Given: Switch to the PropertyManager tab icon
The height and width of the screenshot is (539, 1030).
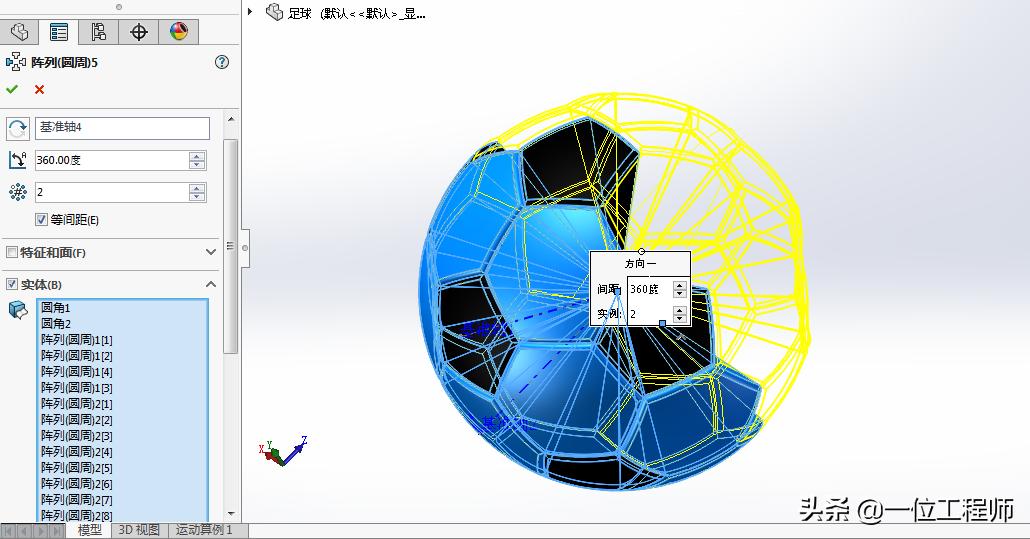Looking at the screenshot, I should point(59,32).
